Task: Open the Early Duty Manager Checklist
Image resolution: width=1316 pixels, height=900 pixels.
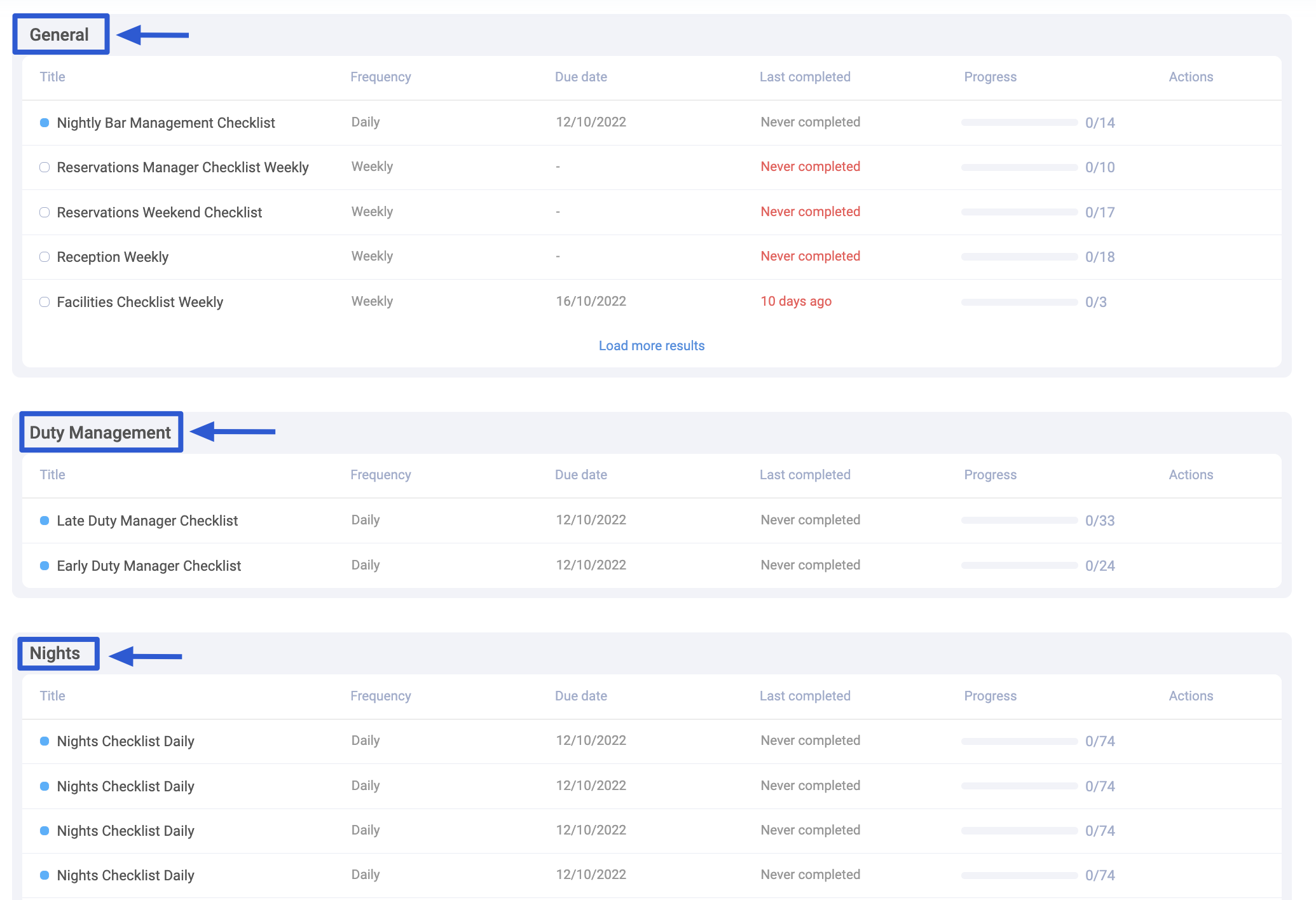Action: click(149, 566)
